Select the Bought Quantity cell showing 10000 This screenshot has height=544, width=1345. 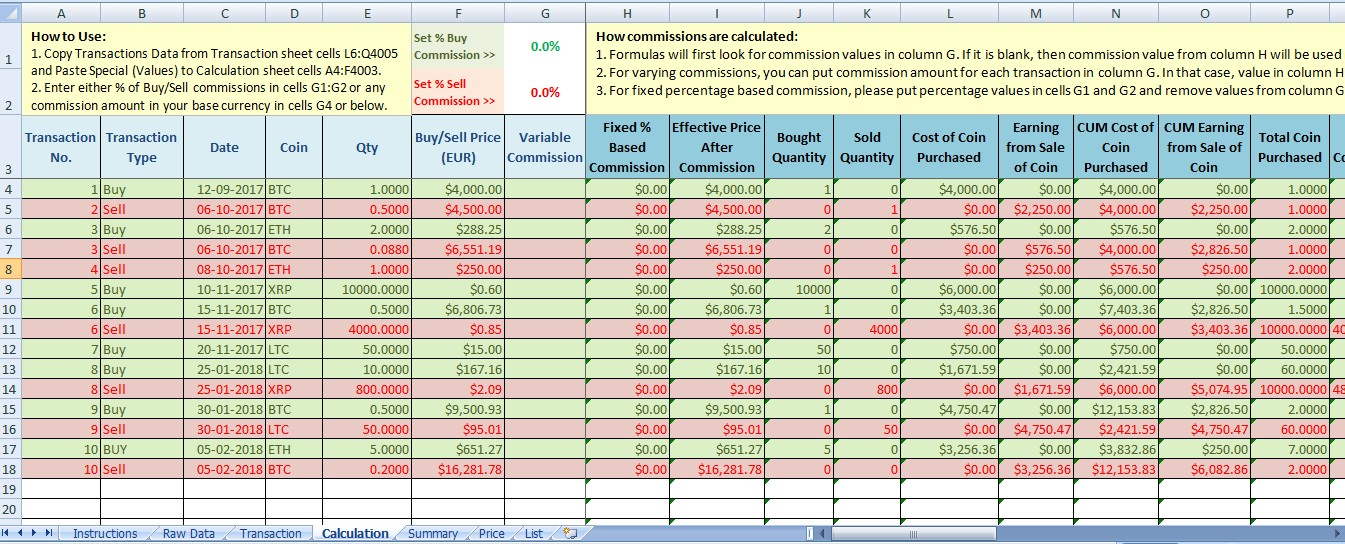799,289
